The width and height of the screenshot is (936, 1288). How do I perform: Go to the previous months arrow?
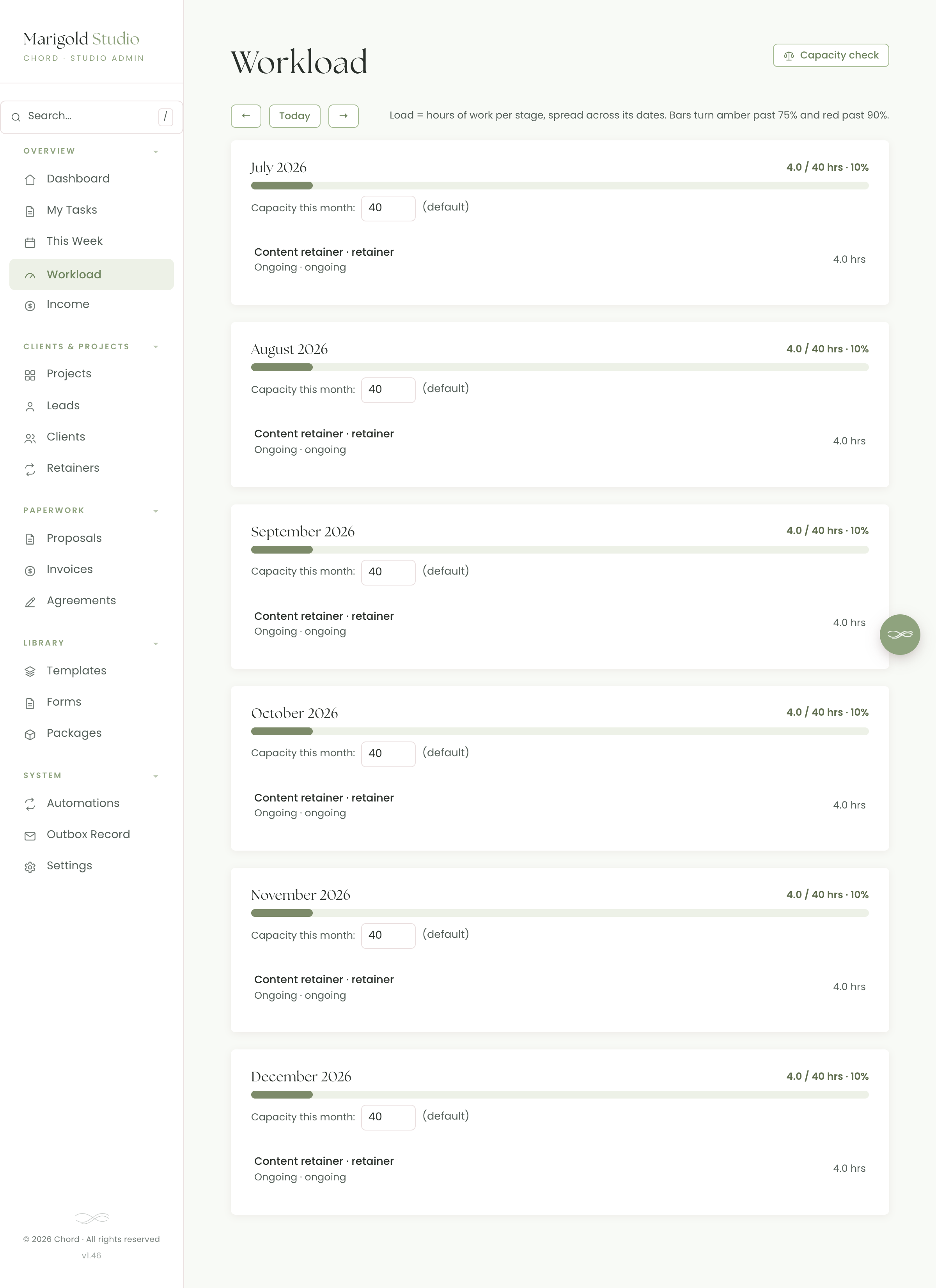[246, 116]
